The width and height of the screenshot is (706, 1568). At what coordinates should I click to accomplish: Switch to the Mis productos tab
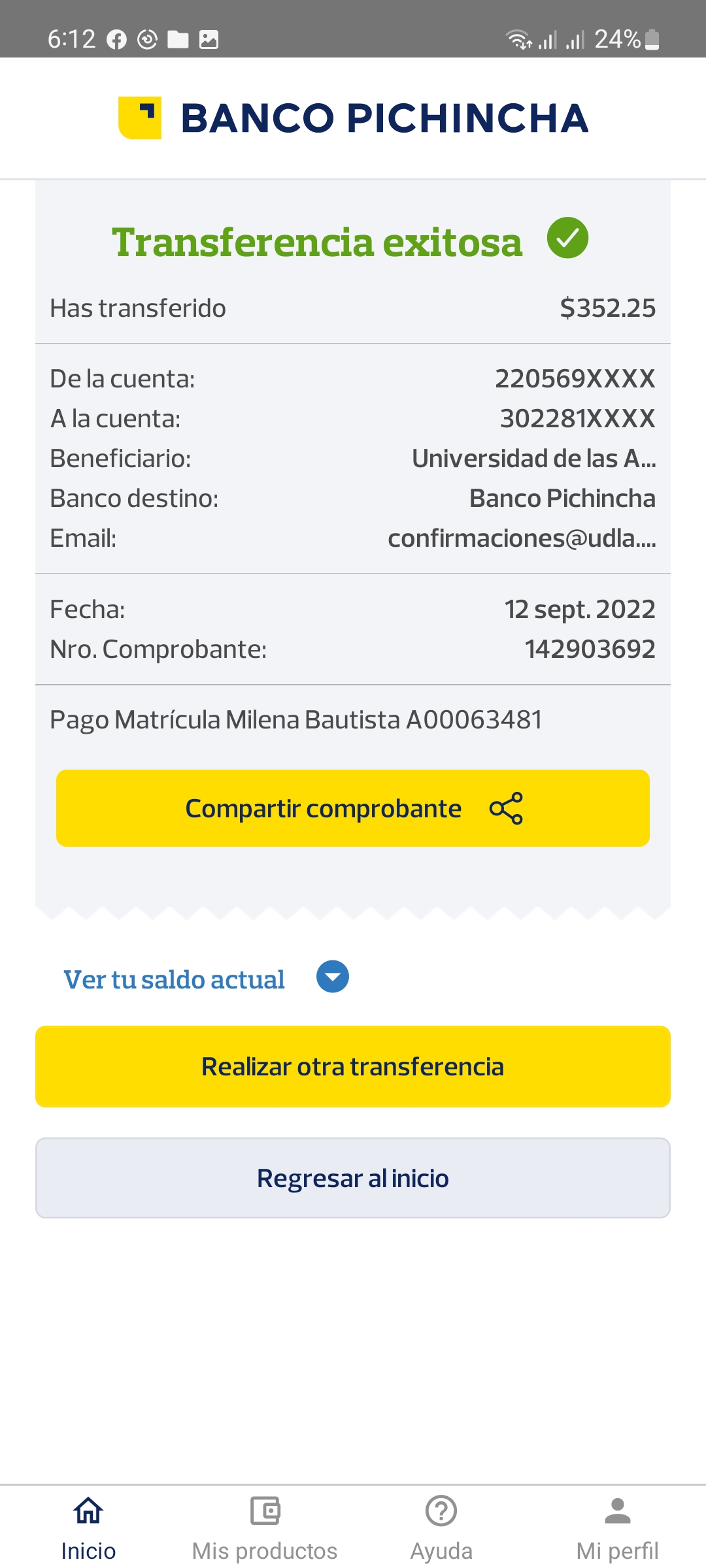(x=265, y=1550)
